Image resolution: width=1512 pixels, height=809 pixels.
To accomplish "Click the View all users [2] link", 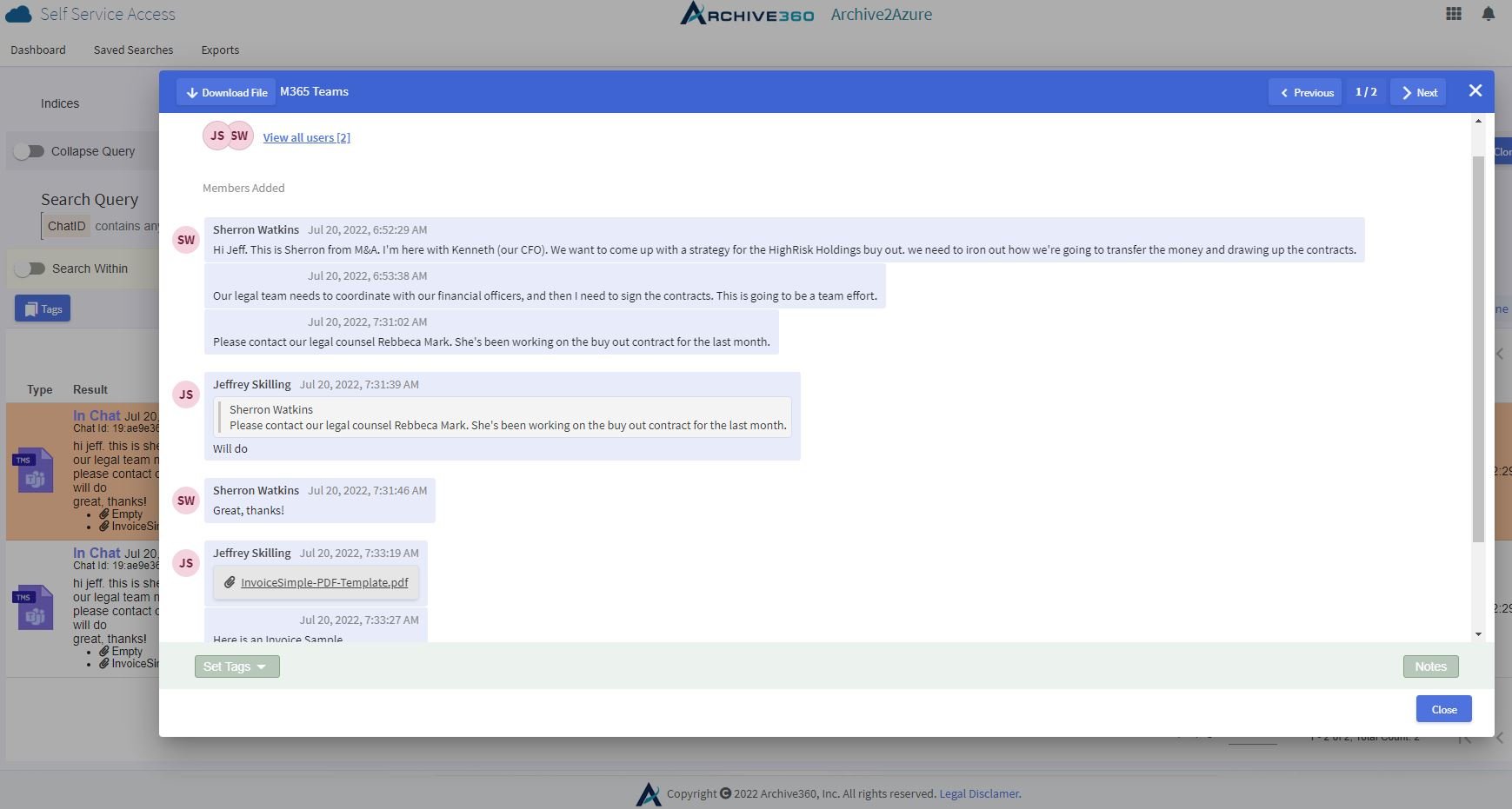I will (x=306, y=137).
